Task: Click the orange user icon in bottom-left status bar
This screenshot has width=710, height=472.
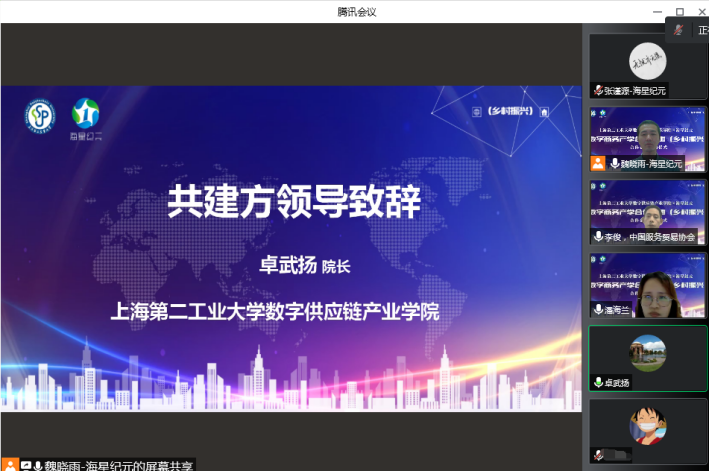Action: tap(9, 465)
